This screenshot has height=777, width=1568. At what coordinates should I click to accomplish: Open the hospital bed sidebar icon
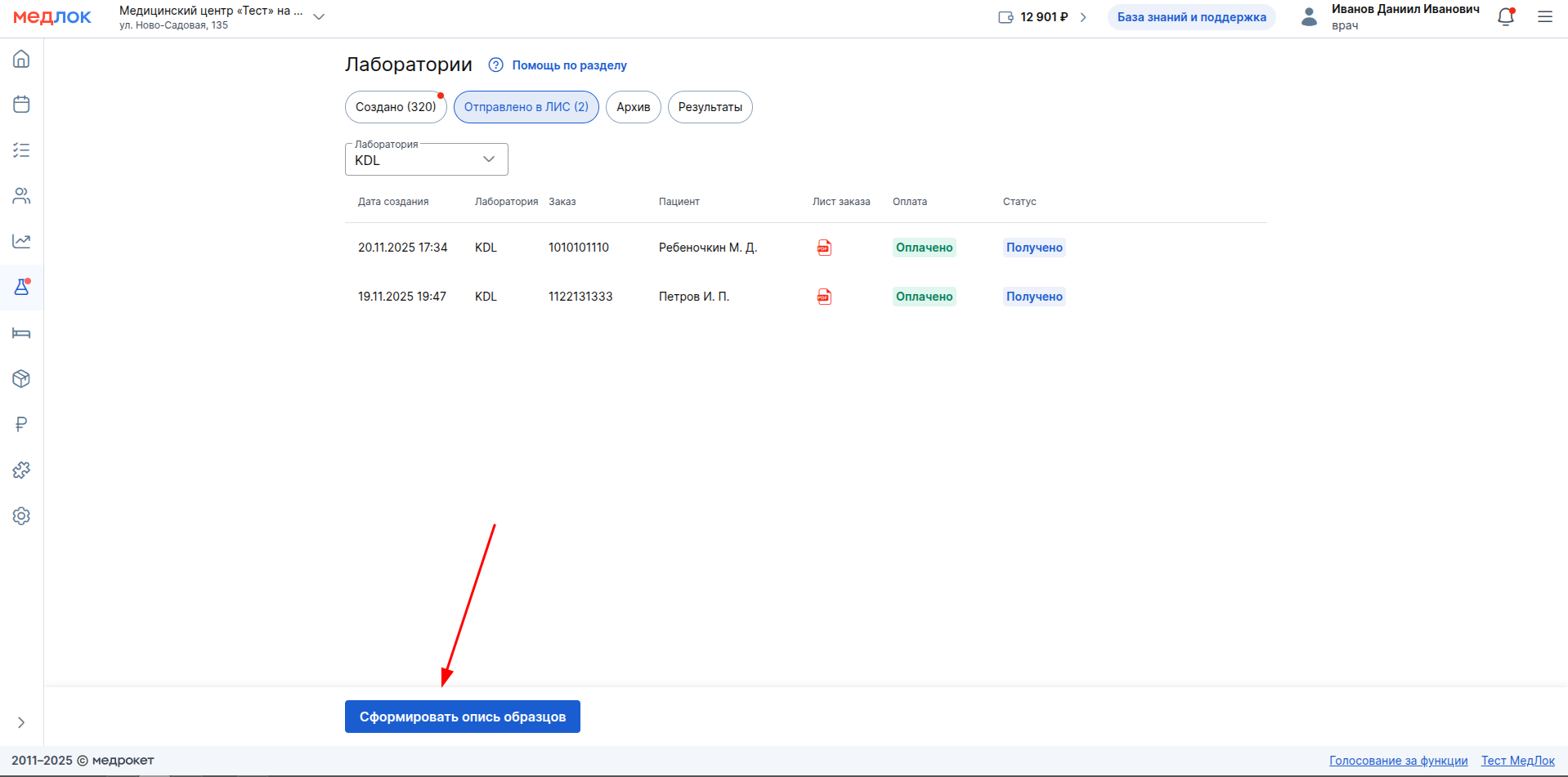pos(21,333)
